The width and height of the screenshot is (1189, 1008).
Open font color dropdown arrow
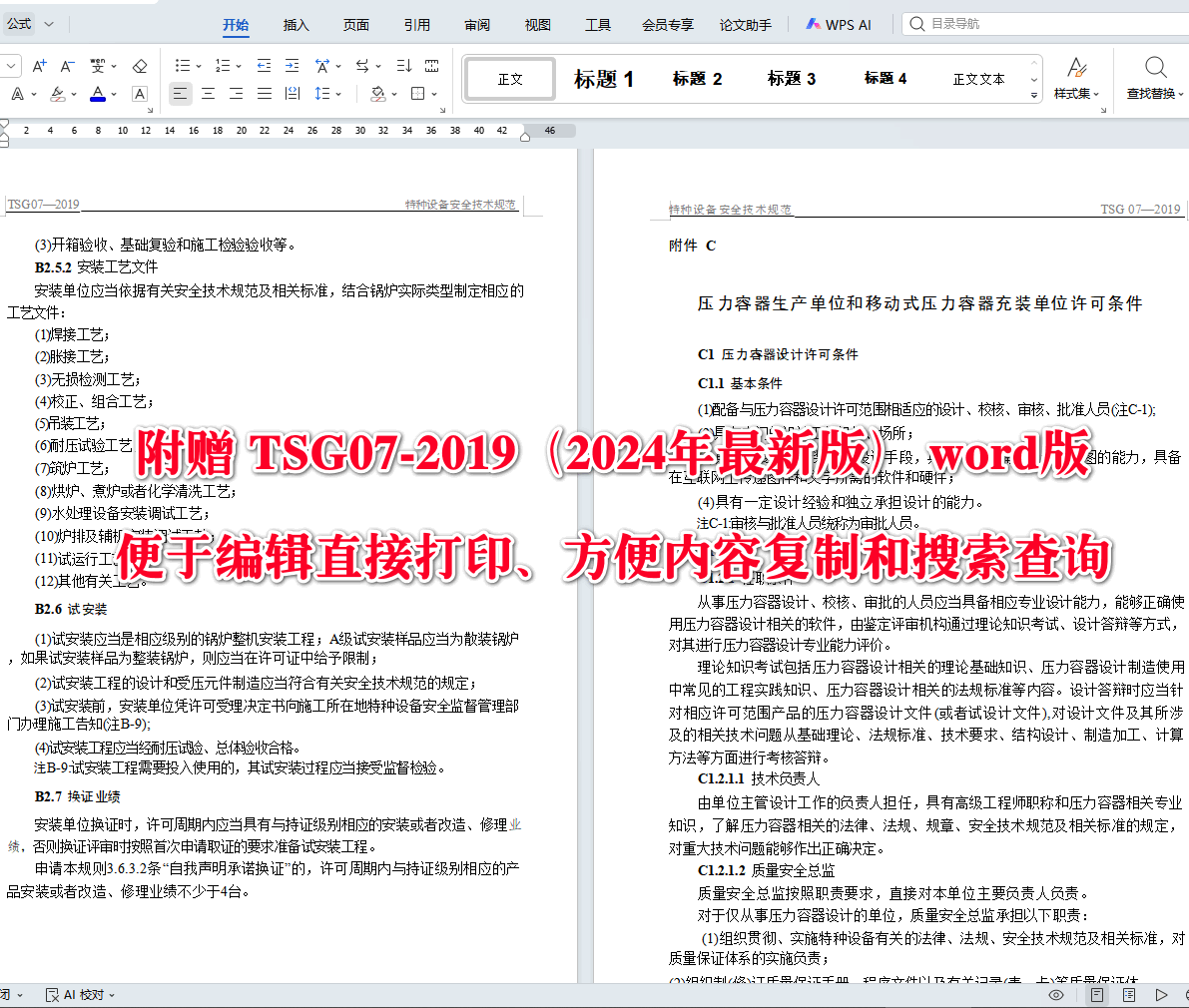(x=114, y=95)
